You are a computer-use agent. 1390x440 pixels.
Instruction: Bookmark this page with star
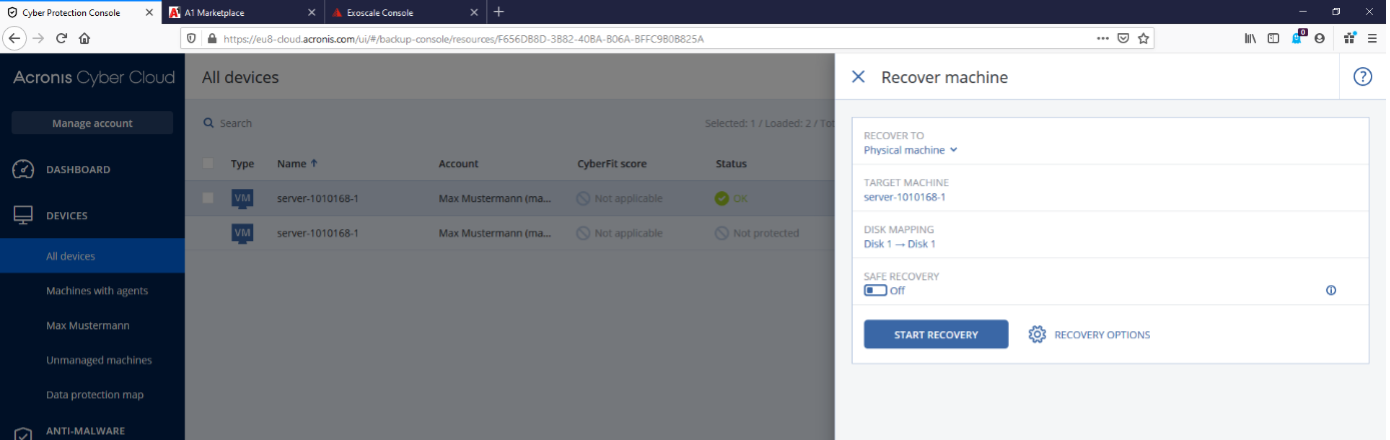(1143, 38)
